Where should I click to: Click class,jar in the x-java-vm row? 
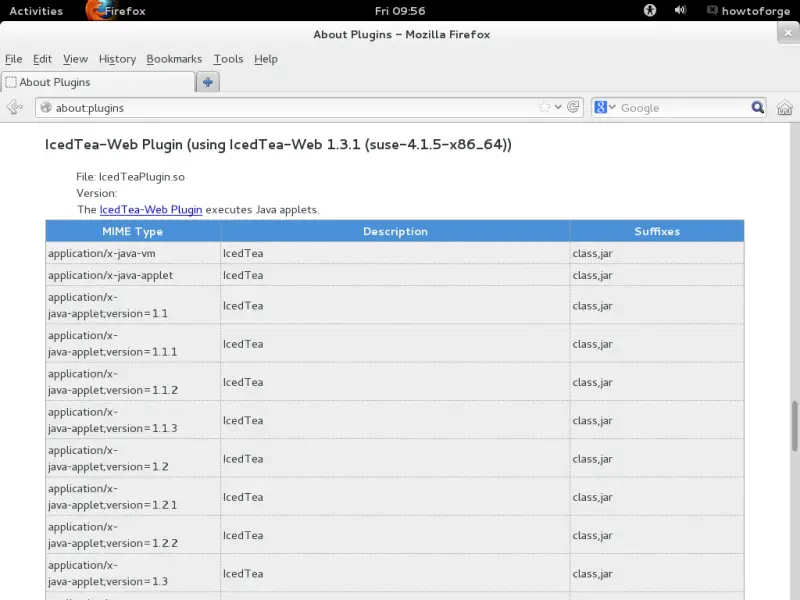pos(592,254)
